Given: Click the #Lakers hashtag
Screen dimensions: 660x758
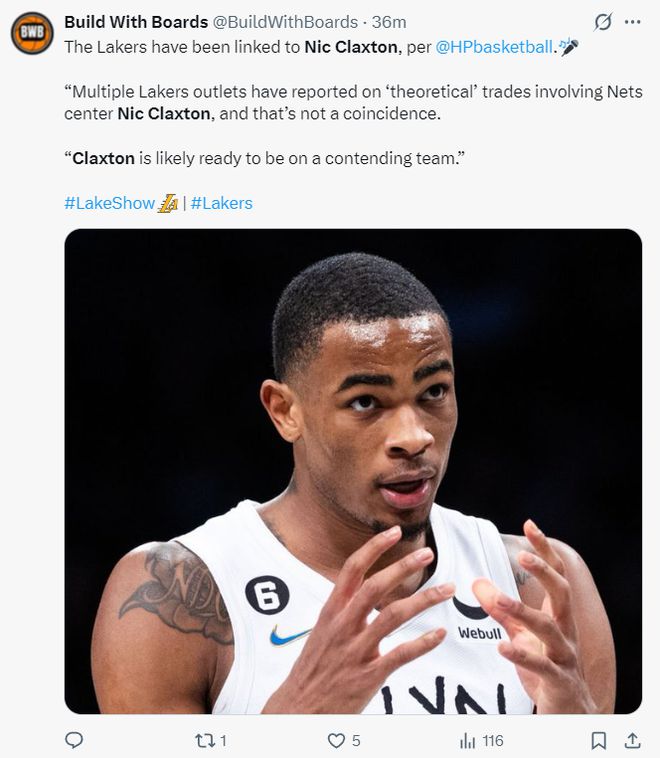Looking at the screenshot, I should (222, 203).
